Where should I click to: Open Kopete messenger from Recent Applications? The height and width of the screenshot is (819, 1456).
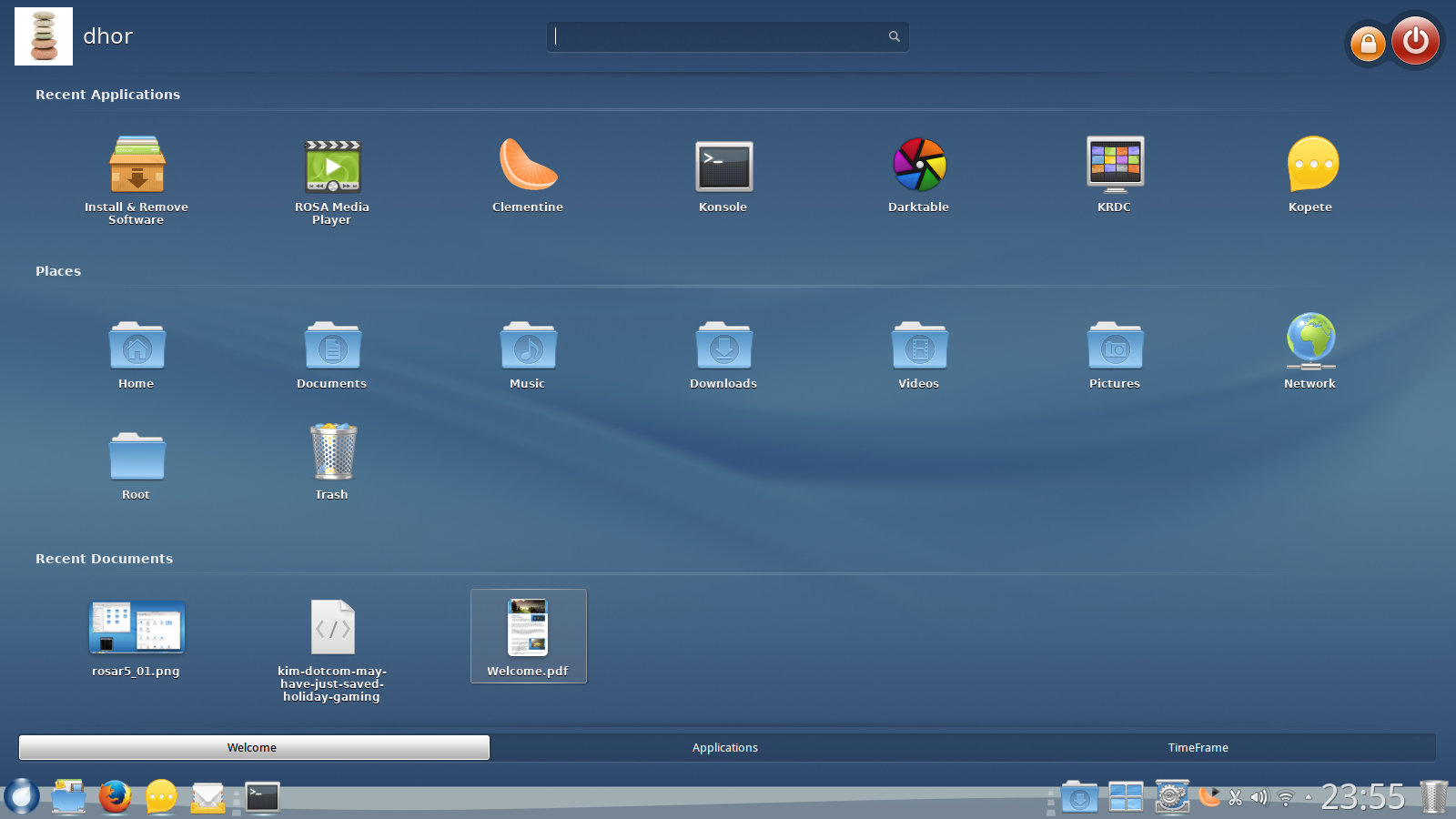[x=1311, y=174]
